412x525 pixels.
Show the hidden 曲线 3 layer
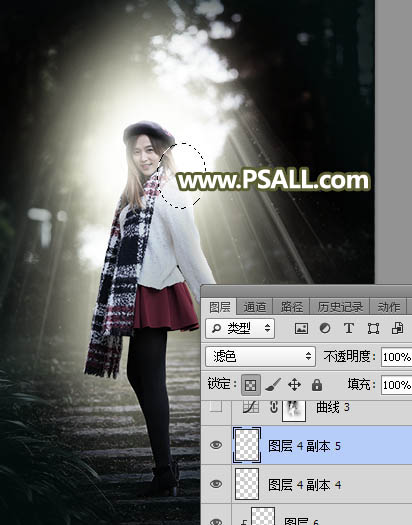point(216,407)
